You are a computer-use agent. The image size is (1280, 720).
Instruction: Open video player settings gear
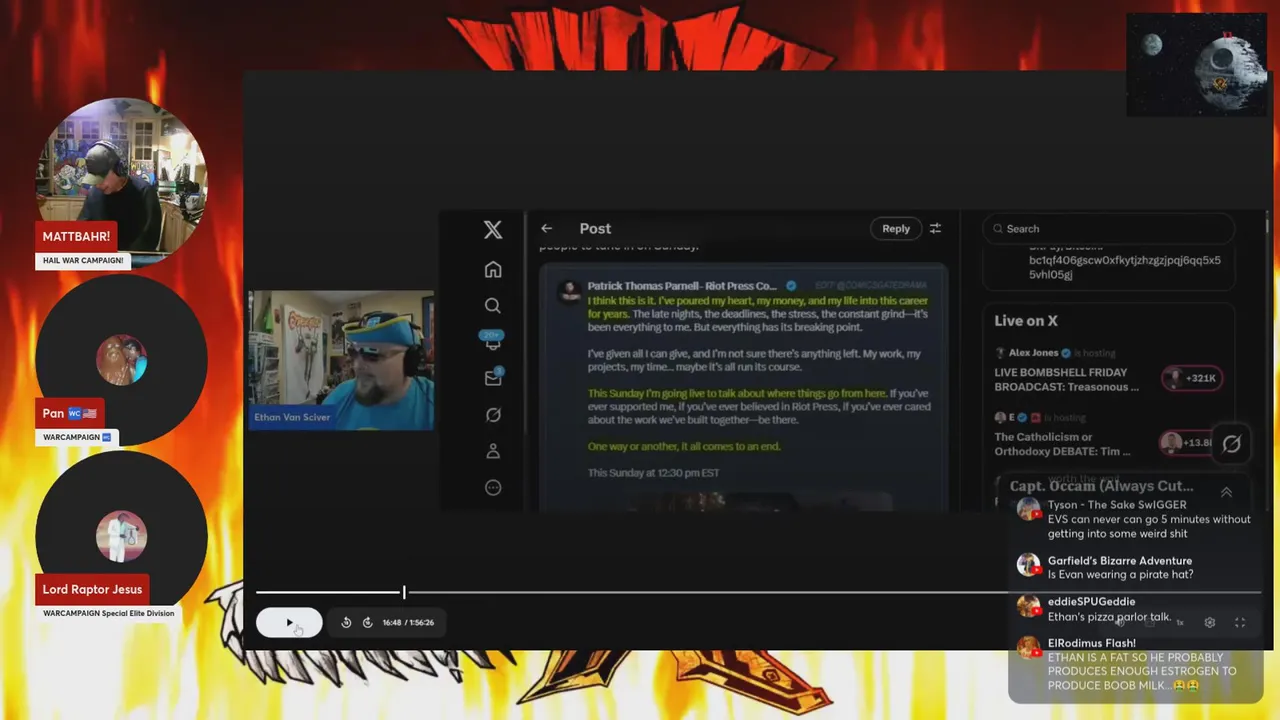(1209, 622)
